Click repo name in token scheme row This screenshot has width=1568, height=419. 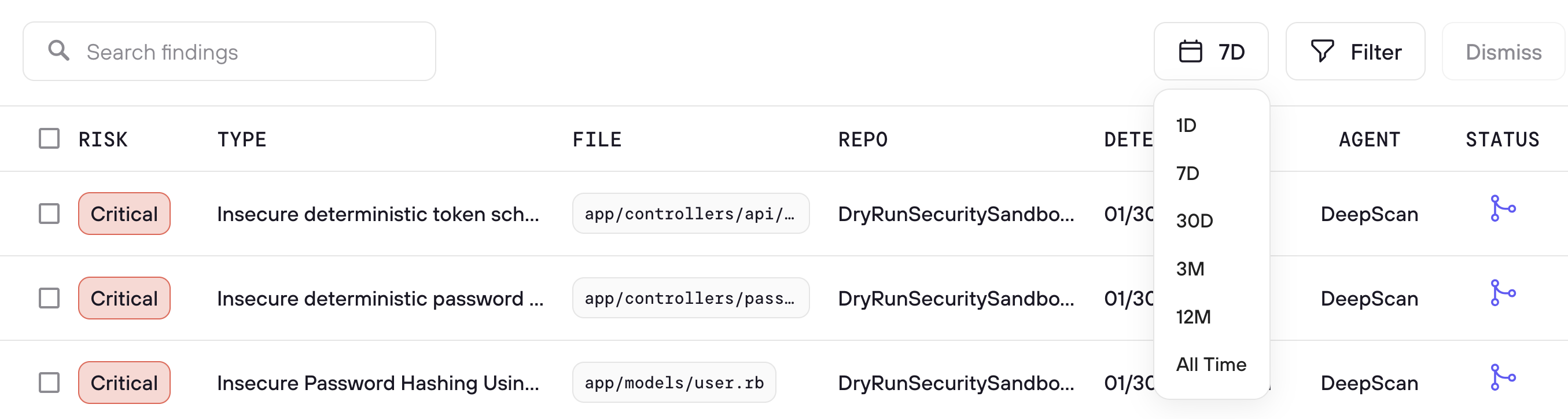point(956,214)
